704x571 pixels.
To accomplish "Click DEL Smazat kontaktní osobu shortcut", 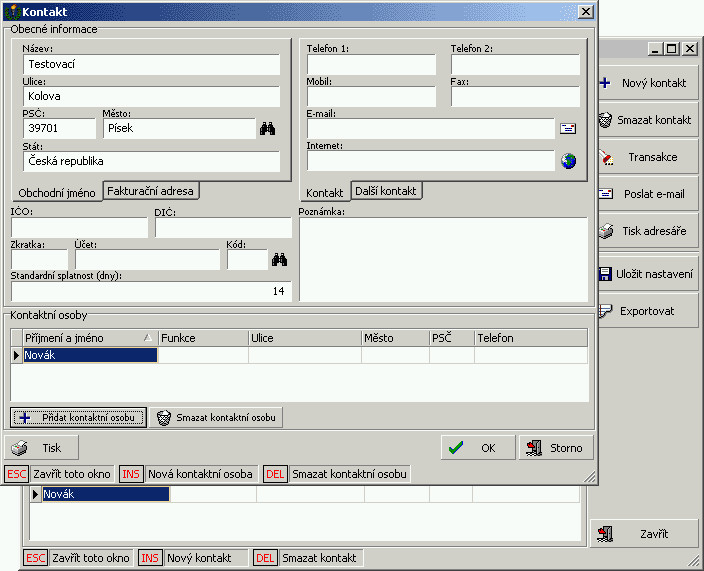I will pos(337,474).
